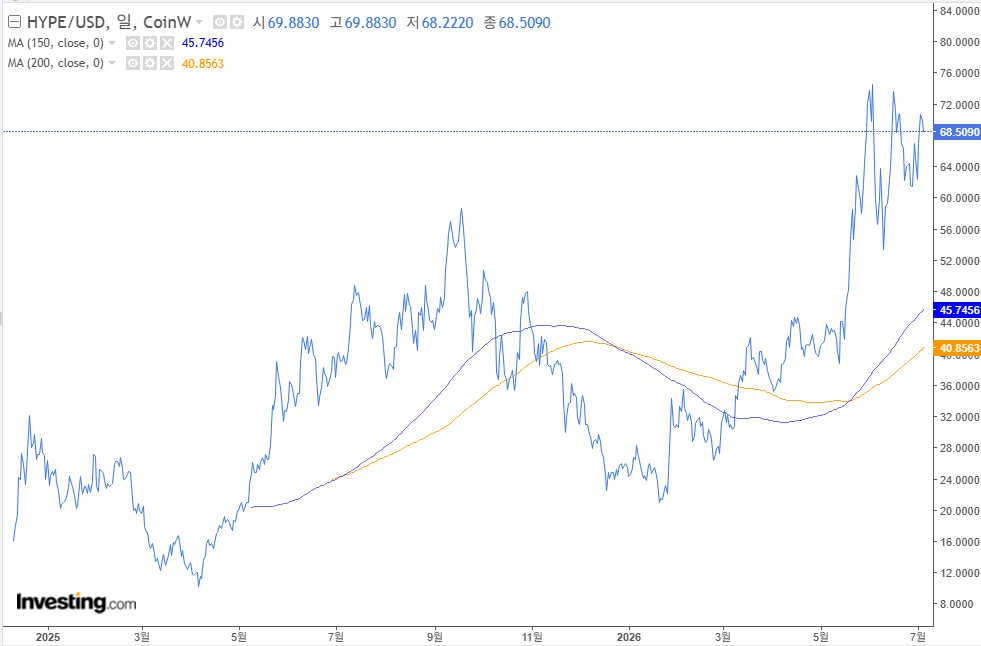Click the 72.0000 price axis label

click(960, 104)
